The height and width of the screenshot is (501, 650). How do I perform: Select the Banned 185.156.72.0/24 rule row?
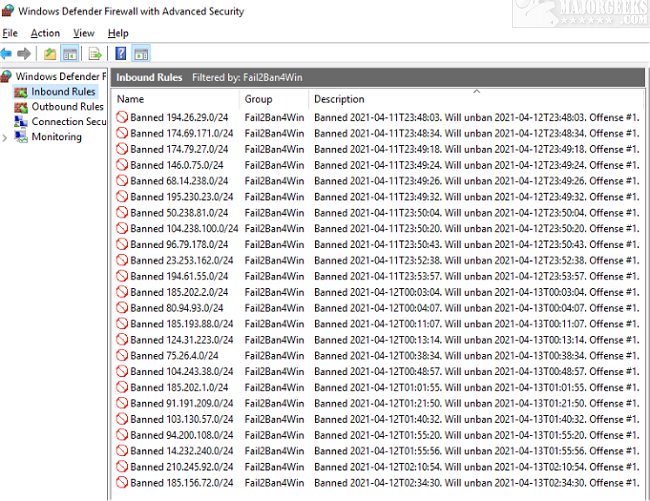point(176,483)
